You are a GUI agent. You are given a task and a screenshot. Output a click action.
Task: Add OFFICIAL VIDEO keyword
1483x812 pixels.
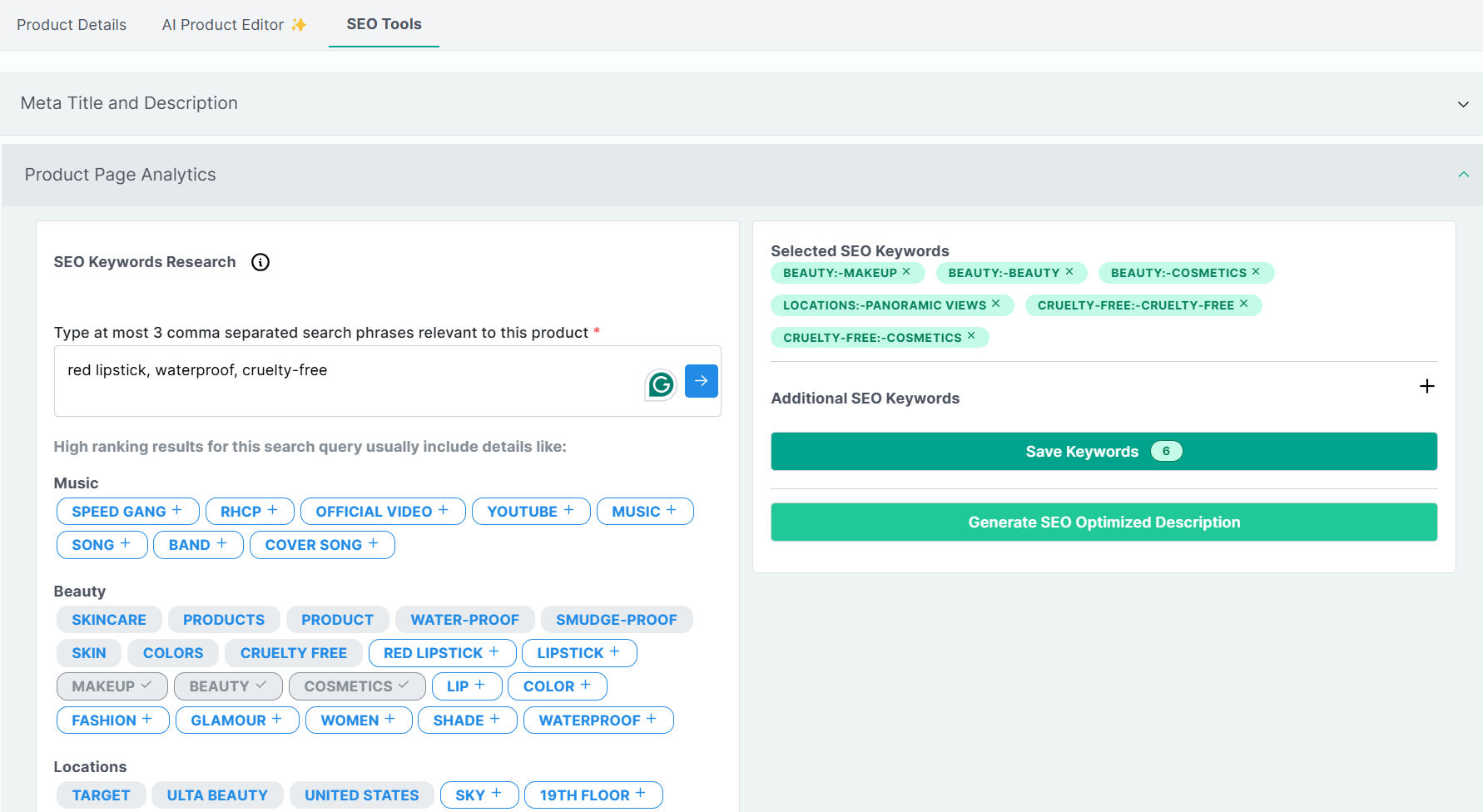[x=383, y=511]
